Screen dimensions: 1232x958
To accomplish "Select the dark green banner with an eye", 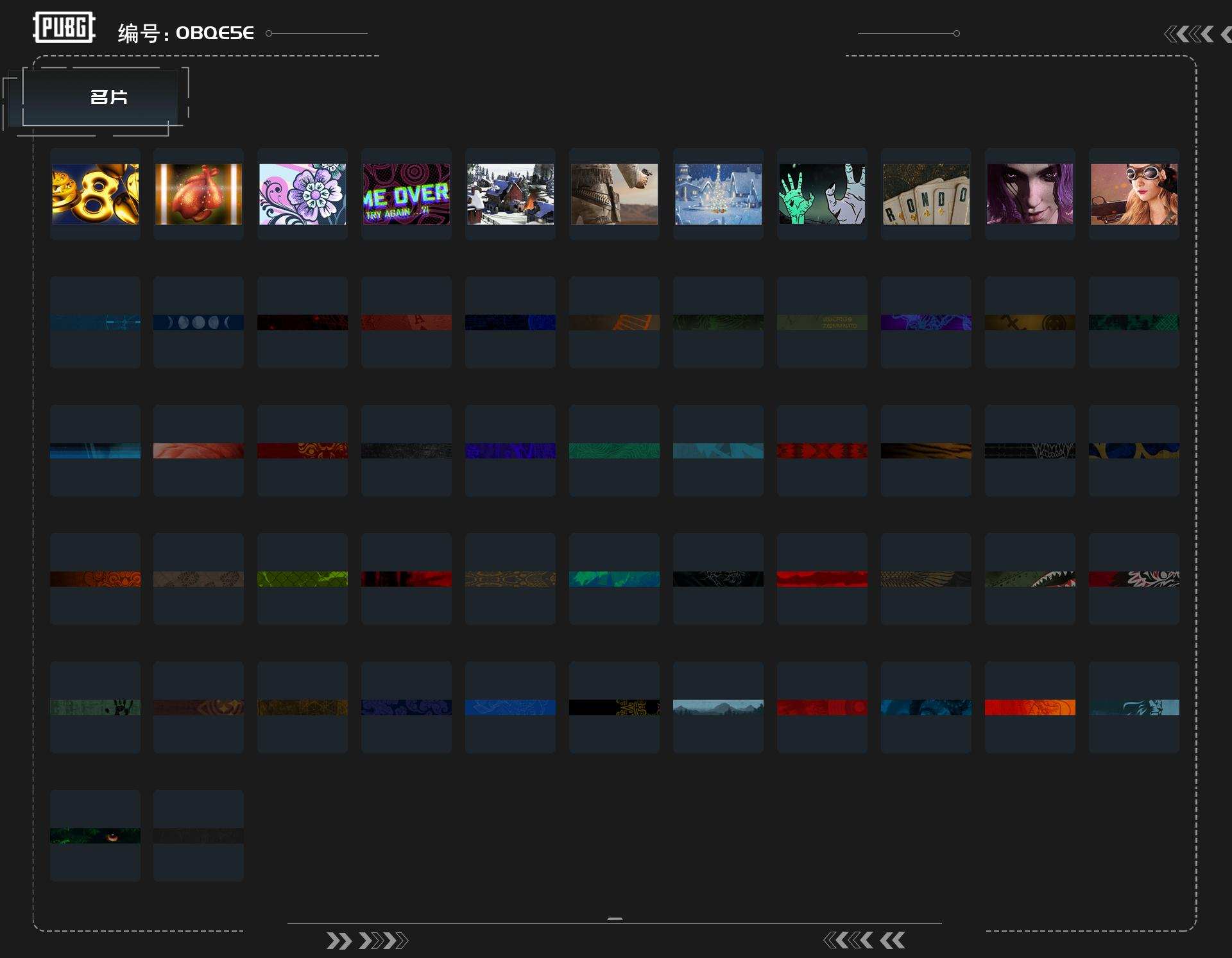I will pos(95,835).
